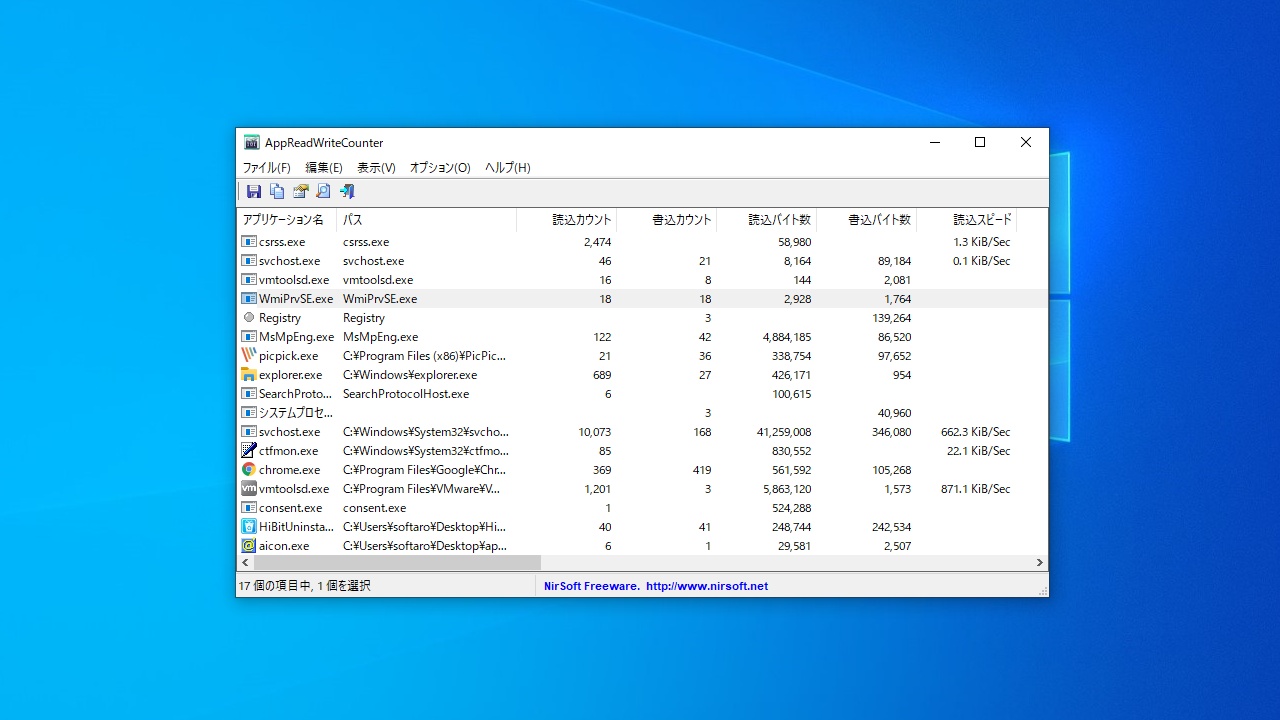Click the read bytes value 4,884,185
The width and height of the screenshot is (1280, 720).
point(786,337)
